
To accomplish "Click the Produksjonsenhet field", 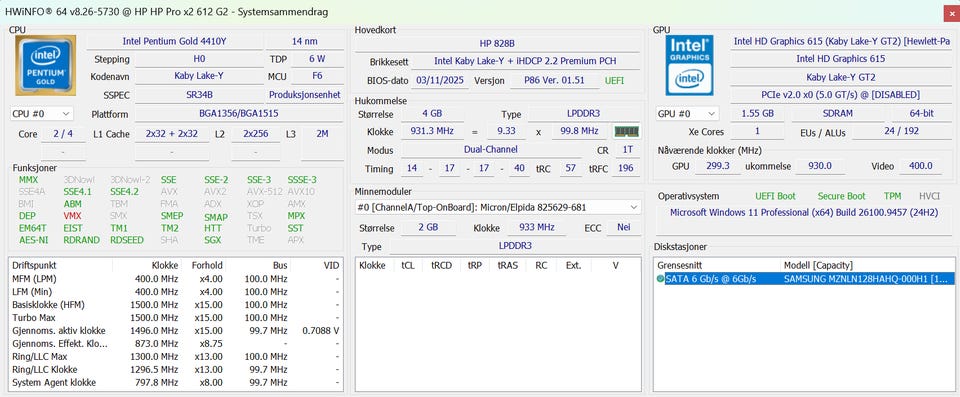I will (304, 95).
